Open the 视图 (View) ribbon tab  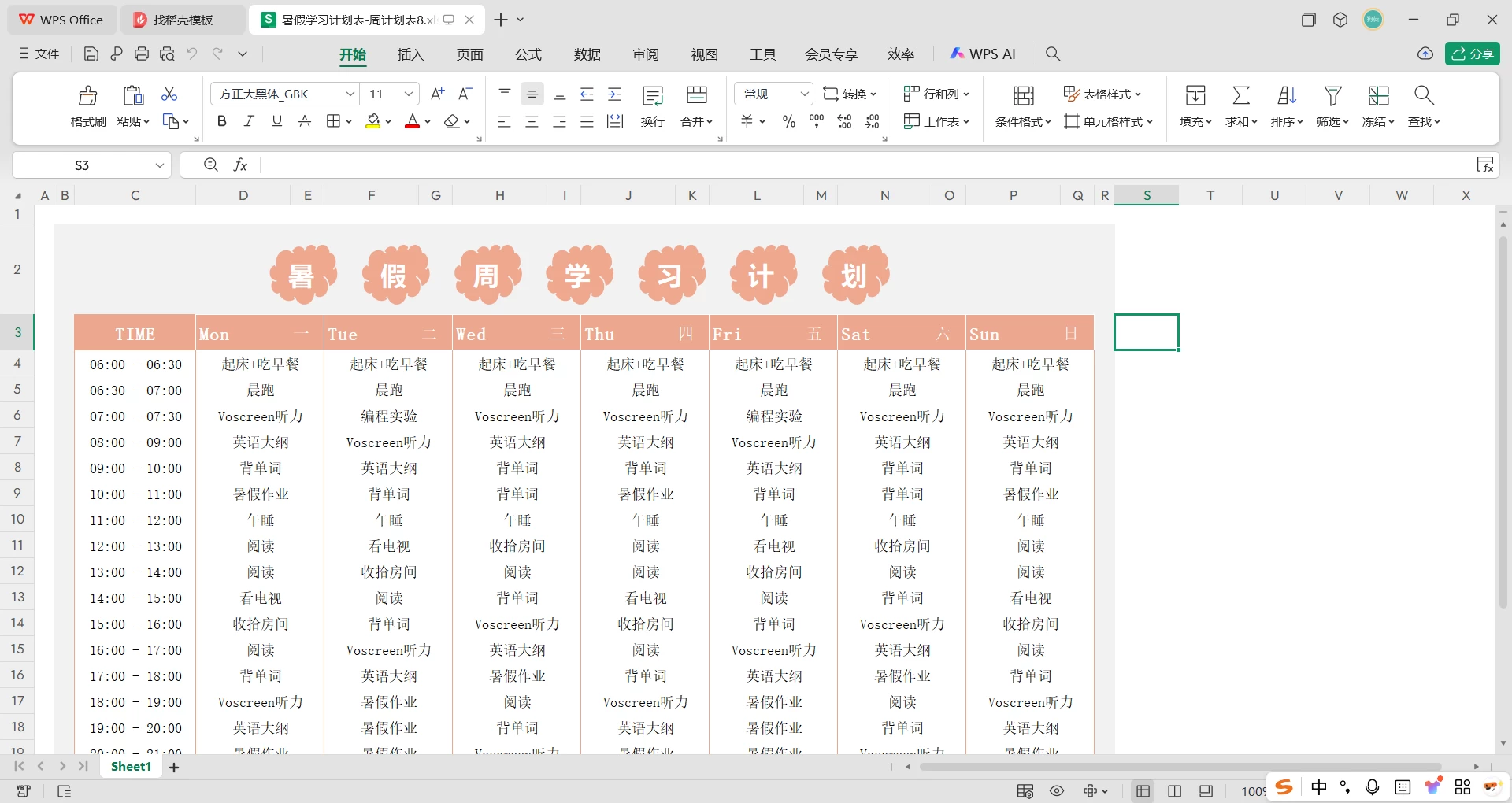[x=705, y=54]
